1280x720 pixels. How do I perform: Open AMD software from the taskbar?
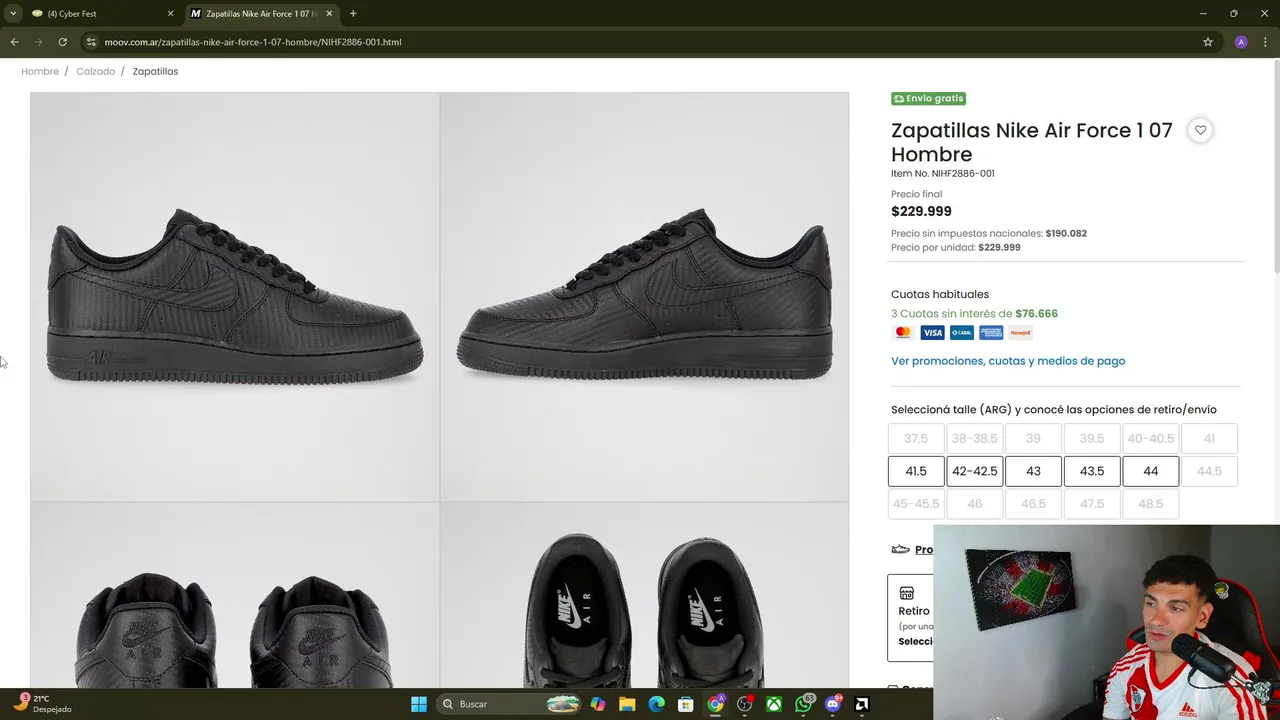pos(862,704)
